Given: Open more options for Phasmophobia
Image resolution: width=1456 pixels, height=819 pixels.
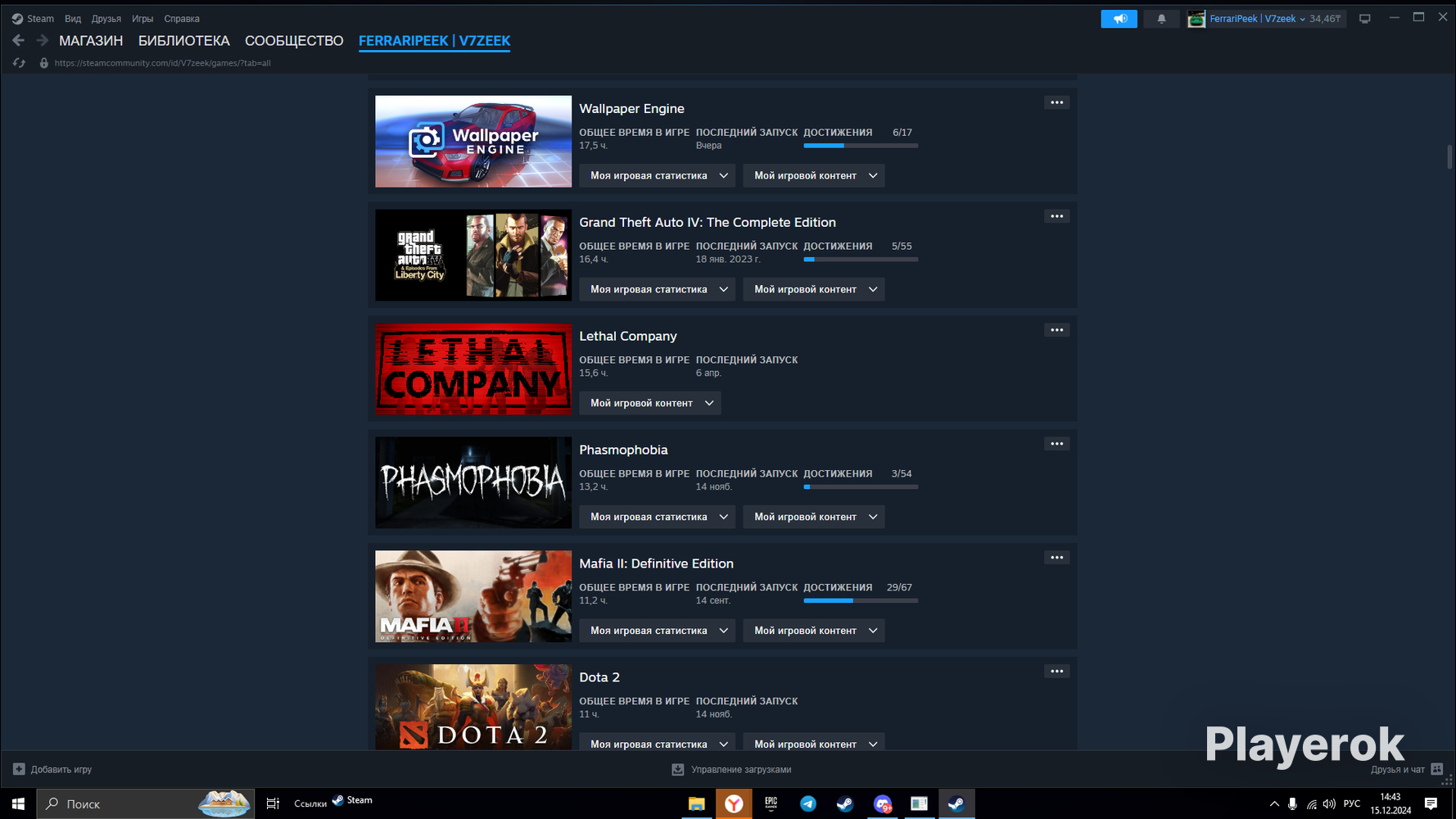Looking at the screenshot, I should pyautogui.click(x=1056, y=444).
